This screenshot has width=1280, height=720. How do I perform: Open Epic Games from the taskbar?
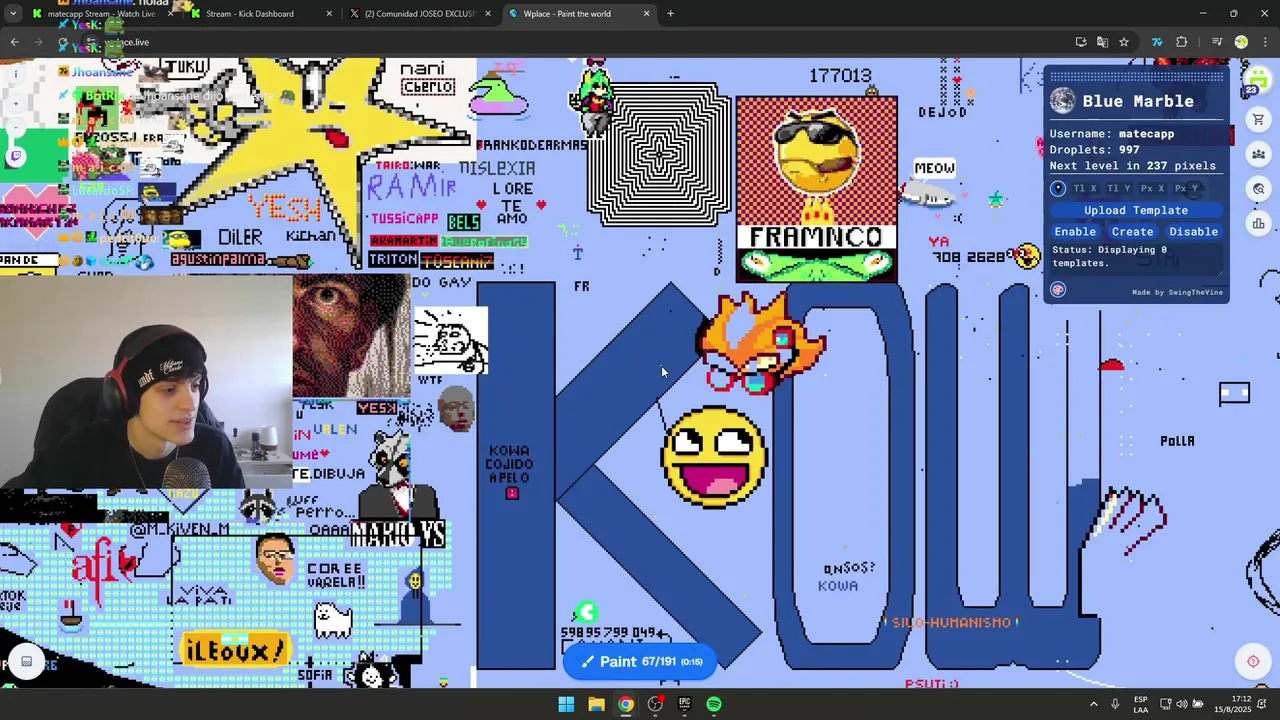[684, 704]
